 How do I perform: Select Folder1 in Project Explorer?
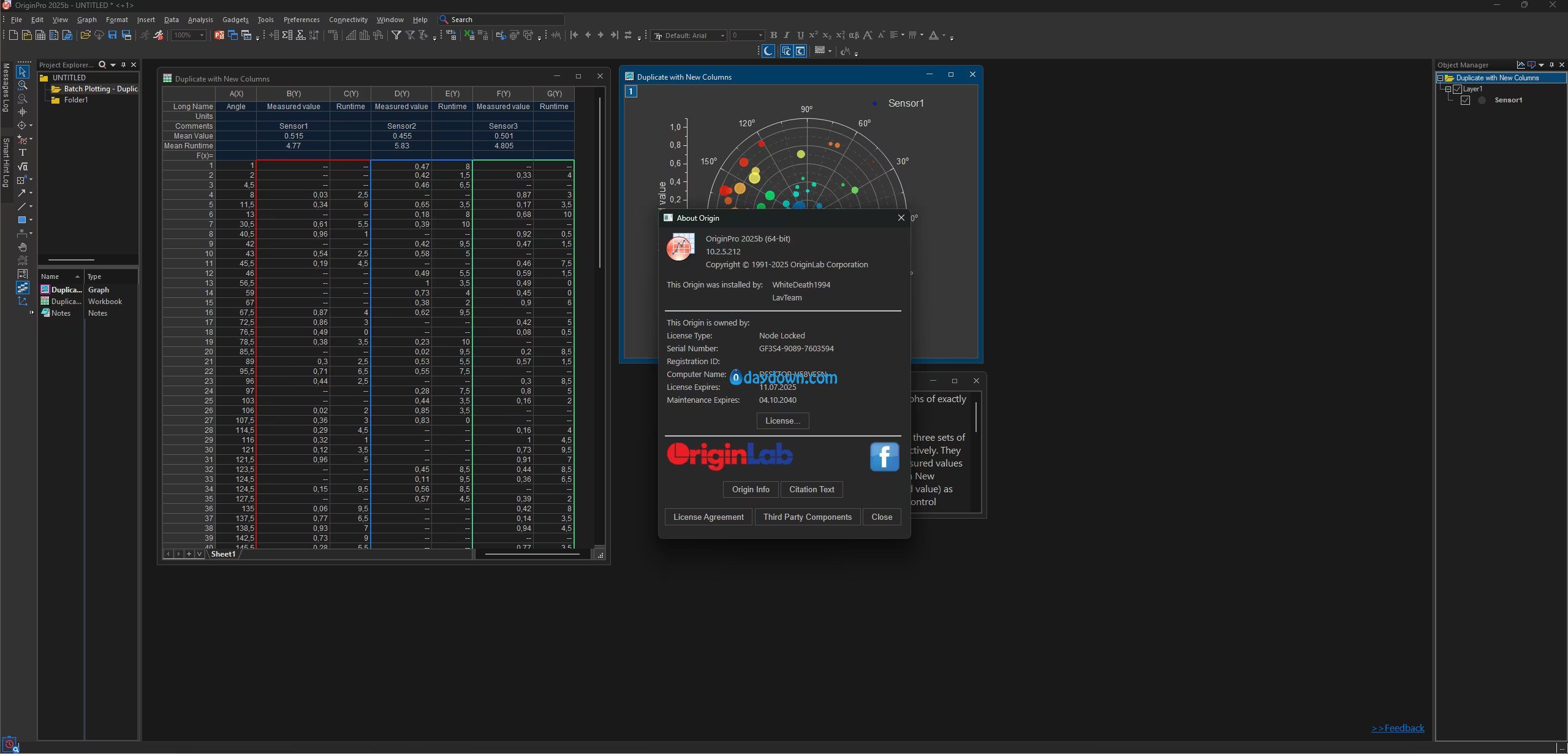pos(76,100)
